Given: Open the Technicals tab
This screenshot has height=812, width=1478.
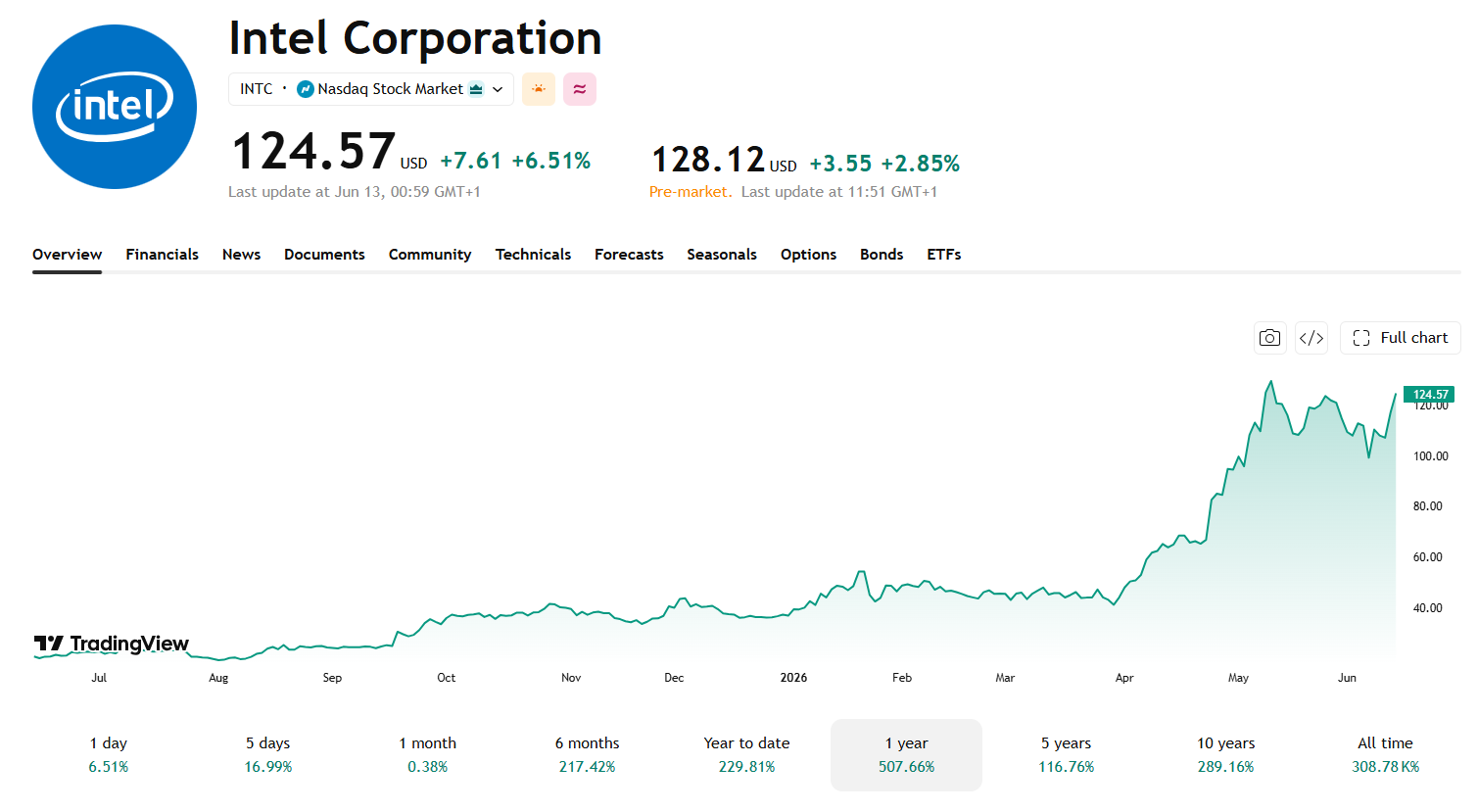Looking at the screenshot, I should tap(533, 255).
